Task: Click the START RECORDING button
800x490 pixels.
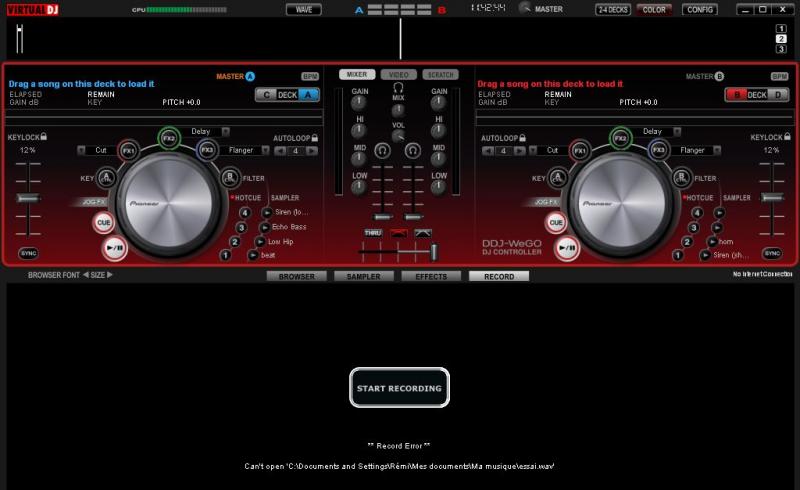Action: tap(399, 388)
